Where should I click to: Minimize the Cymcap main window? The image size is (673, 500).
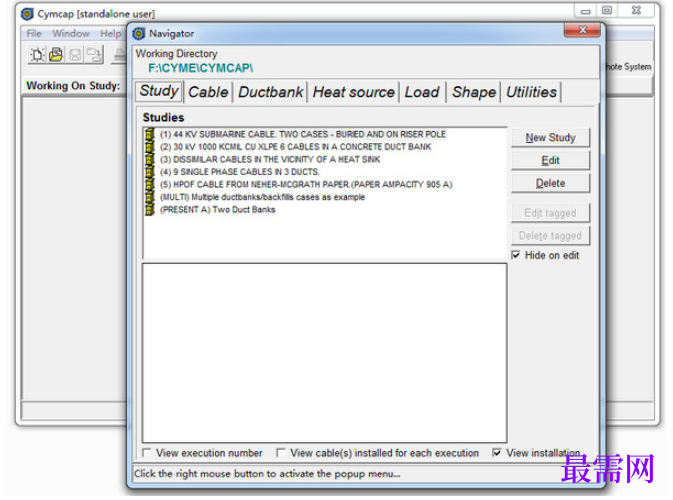pyautogui.click(x=585, y=11)
